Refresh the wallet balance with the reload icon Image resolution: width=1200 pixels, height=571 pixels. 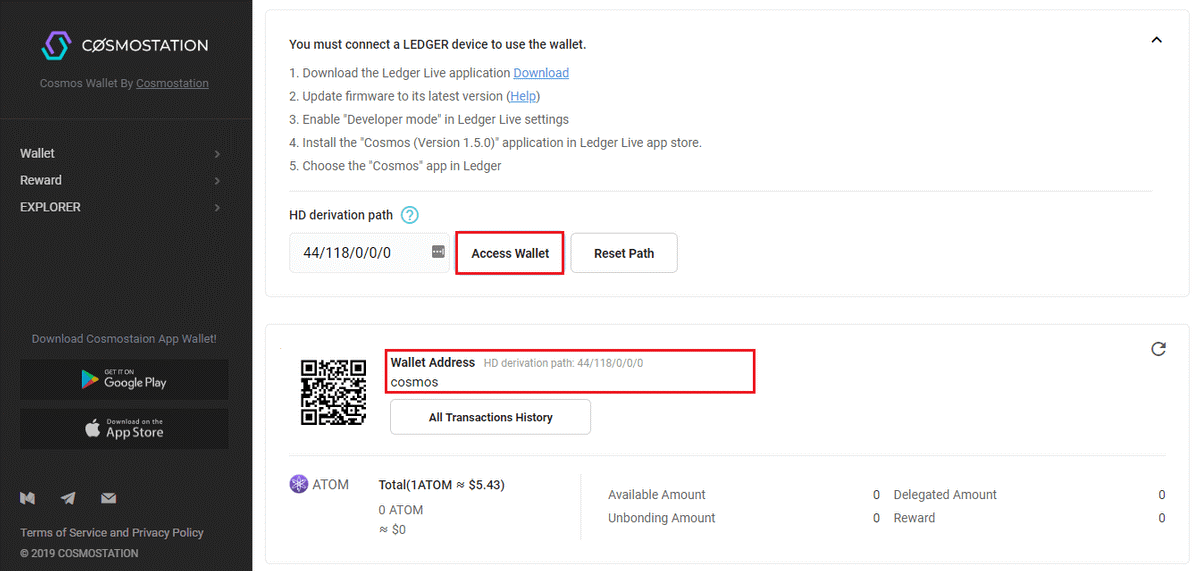(1158, 349)
